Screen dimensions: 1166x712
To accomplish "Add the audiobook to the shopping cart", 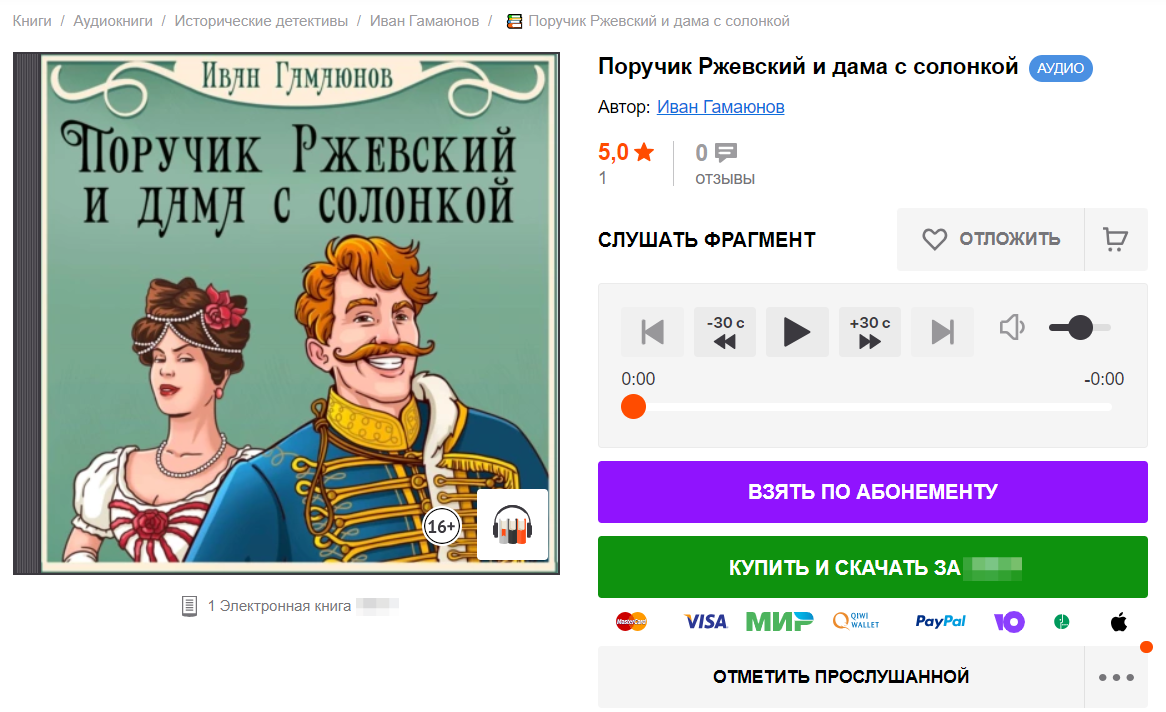I will (1115, 240).
